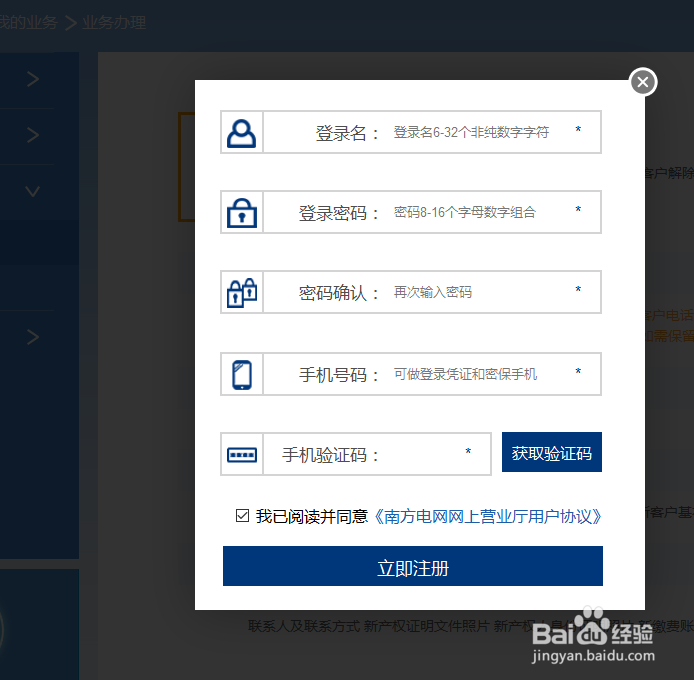Click the double padlock icon beside 密码确认
The height and width of the screenshot is (680, 694).
(242, 292)
